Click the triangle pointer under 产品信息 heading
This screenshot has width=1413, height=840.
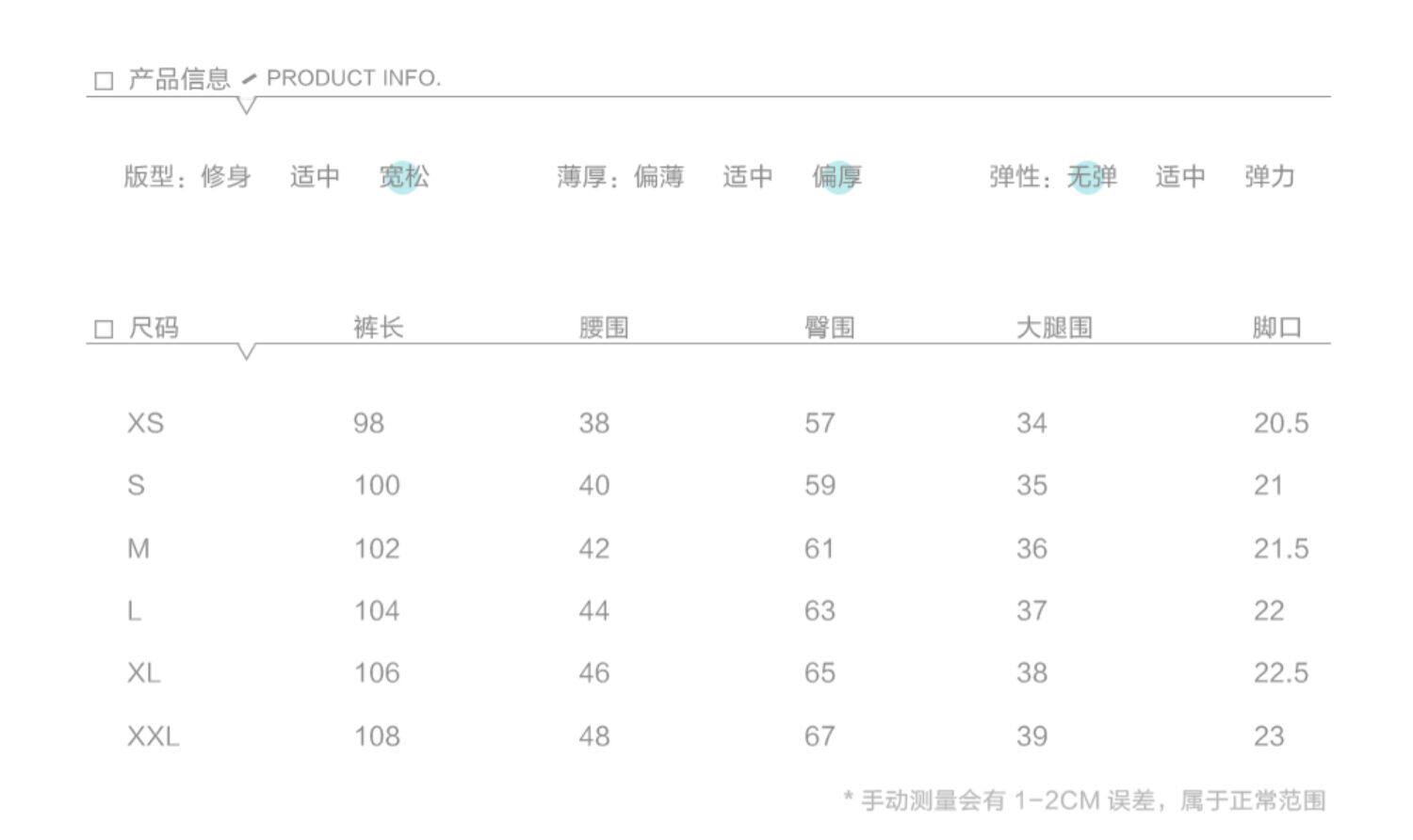(x=246, y=105)
